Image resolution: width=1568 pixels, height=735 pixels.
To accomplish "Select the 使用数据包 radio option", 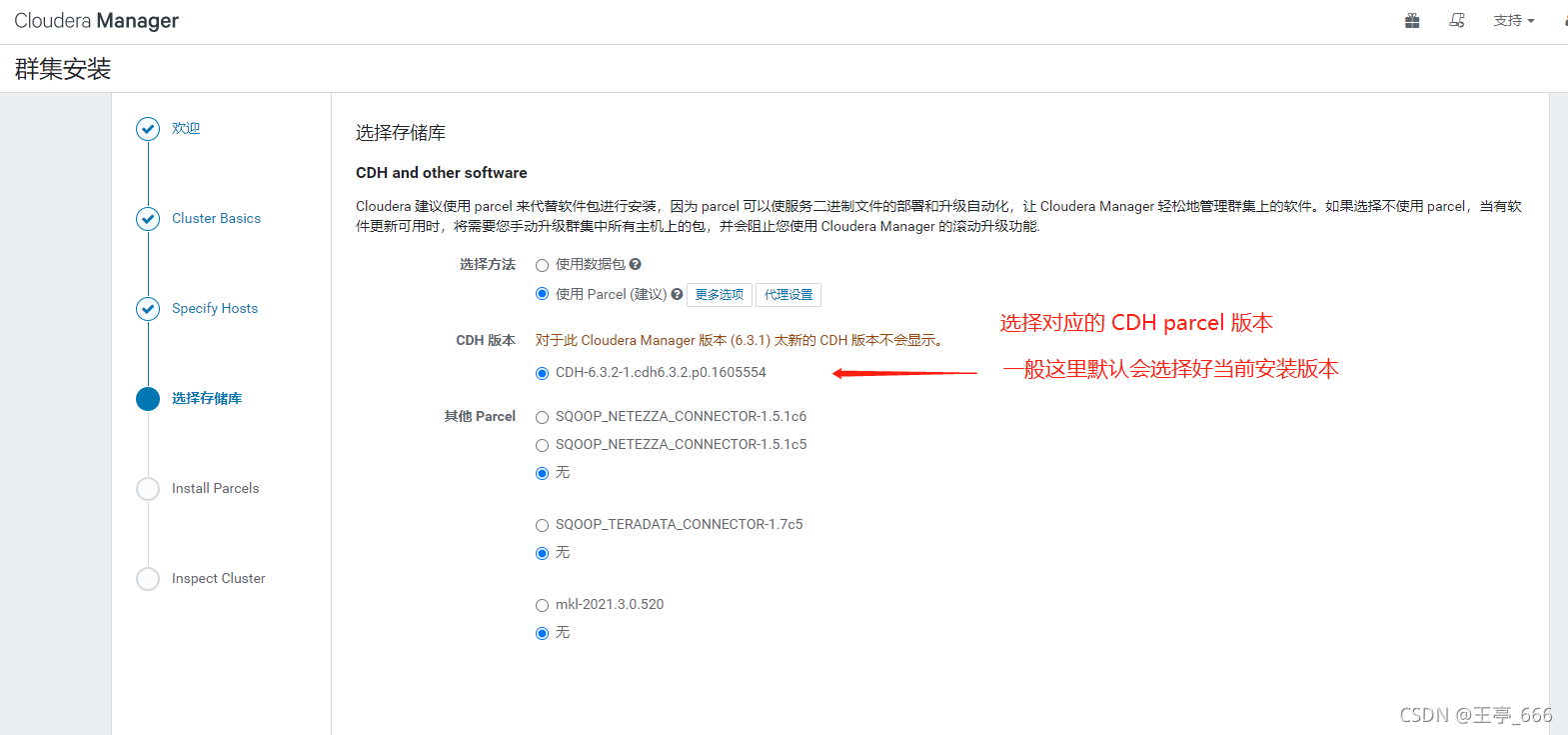I will pos(542,265).
